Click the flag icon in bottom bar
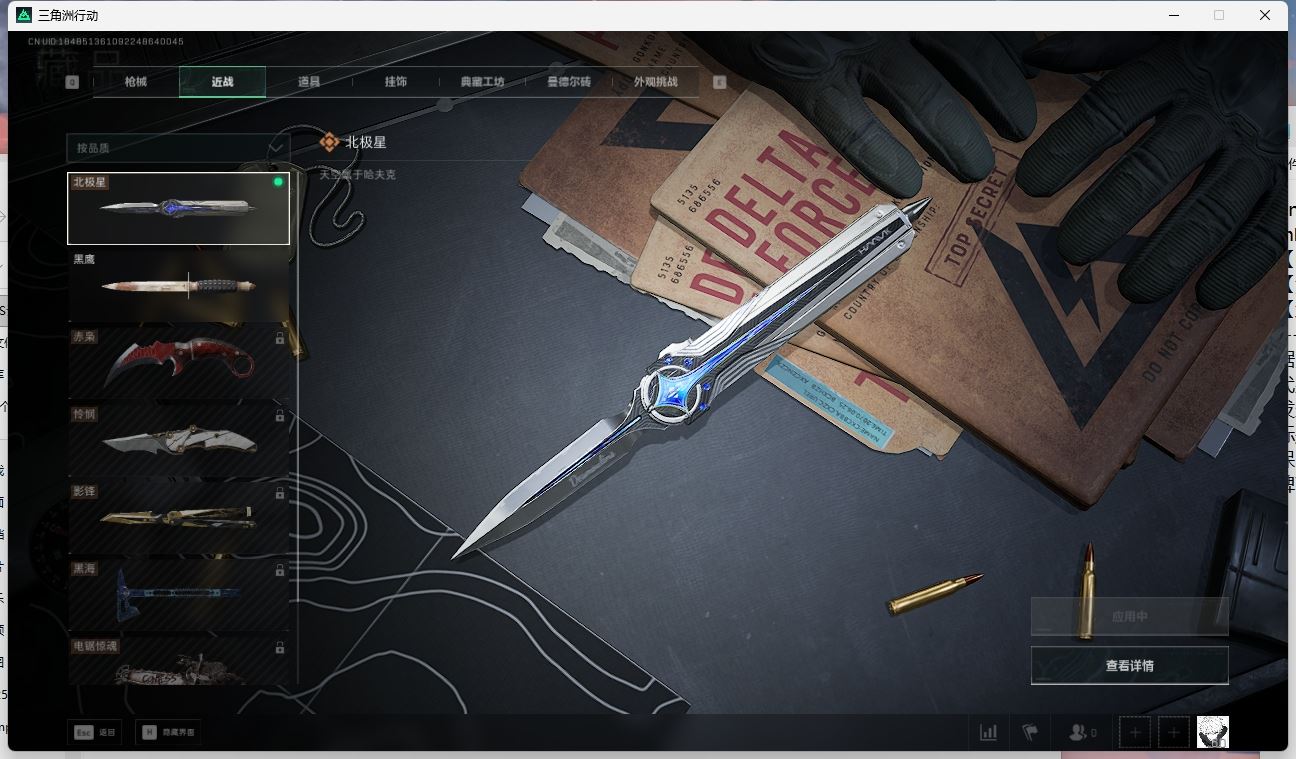 [x=1030, y=732]
